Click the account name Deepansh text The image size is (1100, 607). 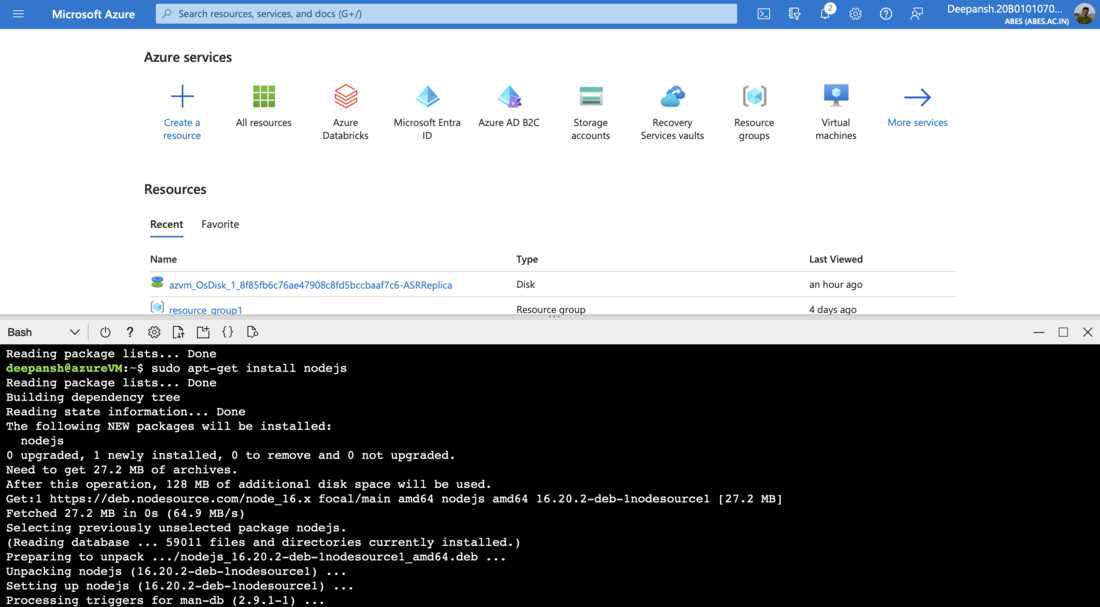click(x=1004, y=9)
